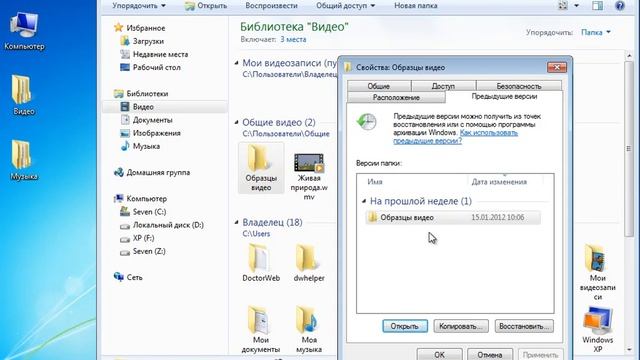Screen dimensions: 640x360
Task: Switch to the Общие tab
Action: 379,86
